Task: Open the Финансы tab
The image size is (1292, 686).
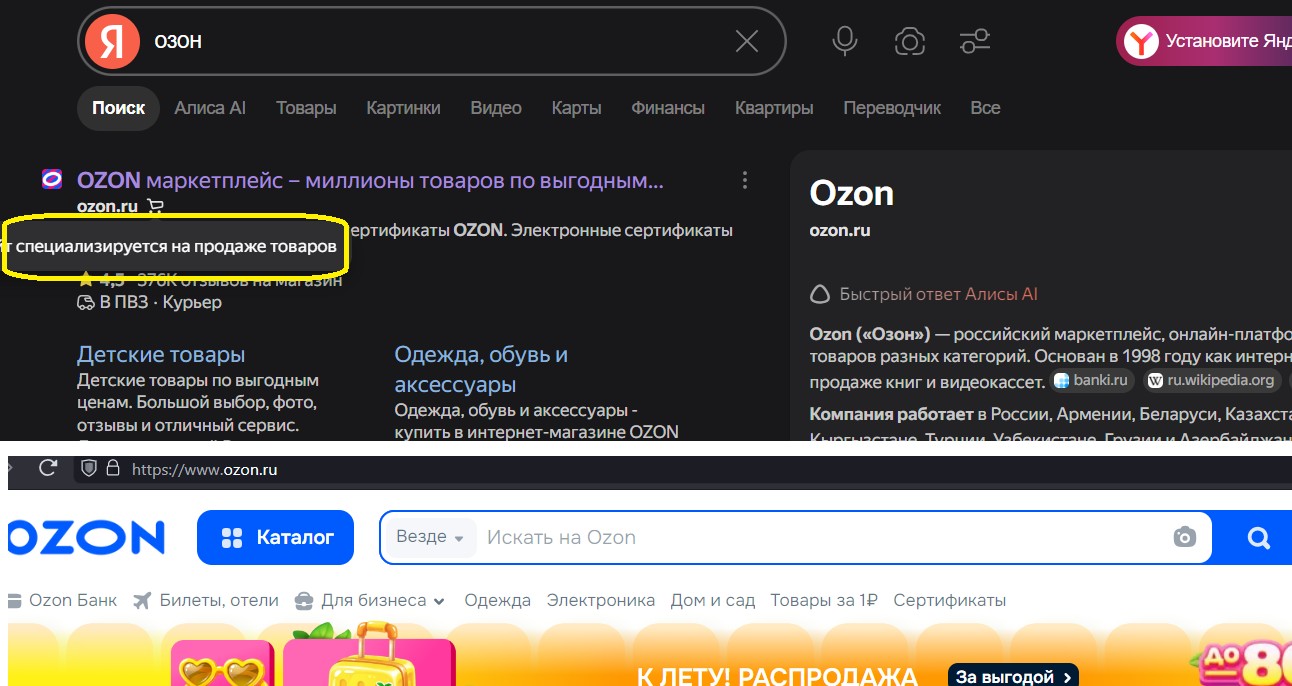Action: pos(668,108)
